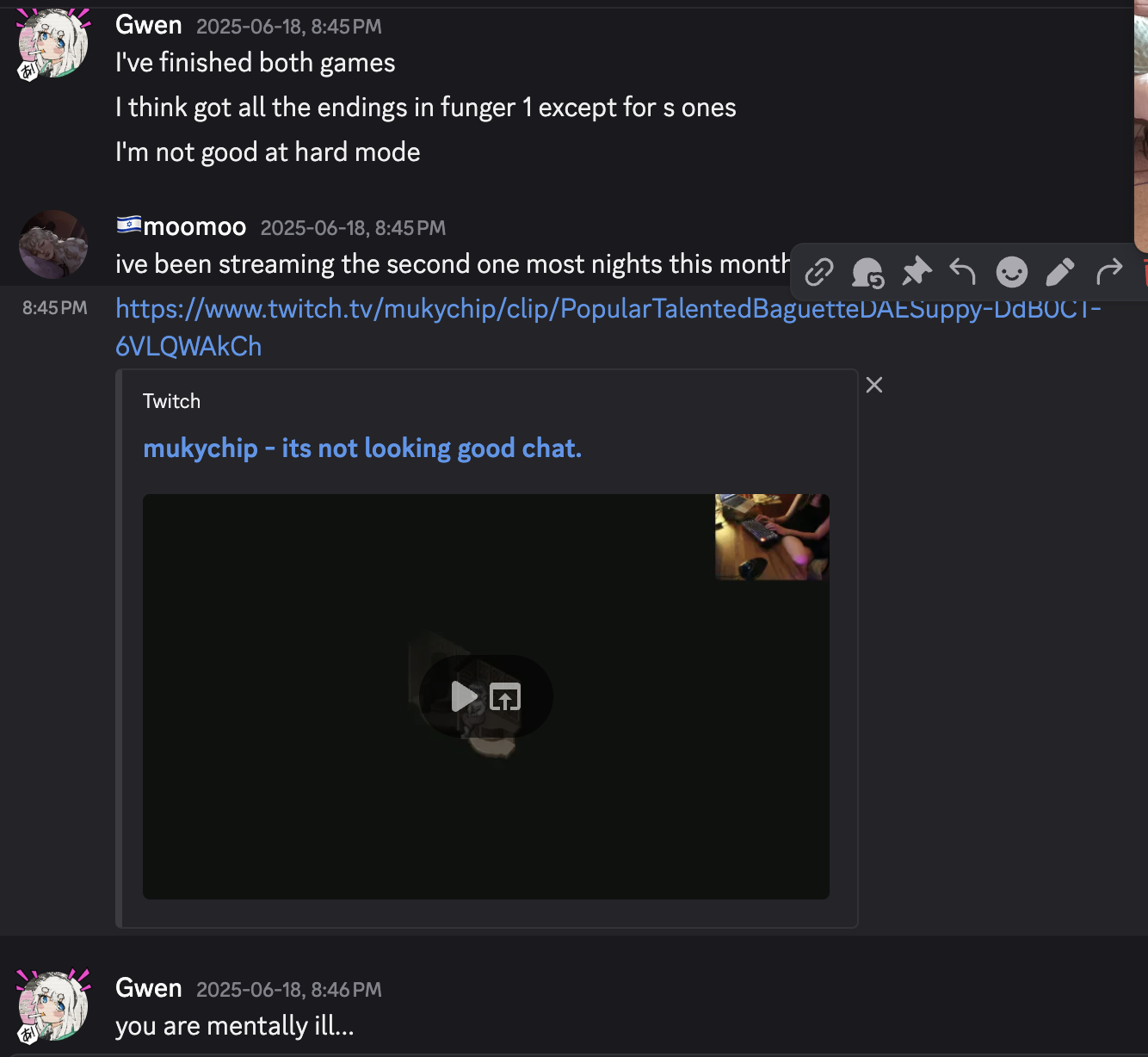This screenshot has height=1057, width=1148.
Task: Reply to moomoo's message using the reply arrow
Action: click(963, 272)
